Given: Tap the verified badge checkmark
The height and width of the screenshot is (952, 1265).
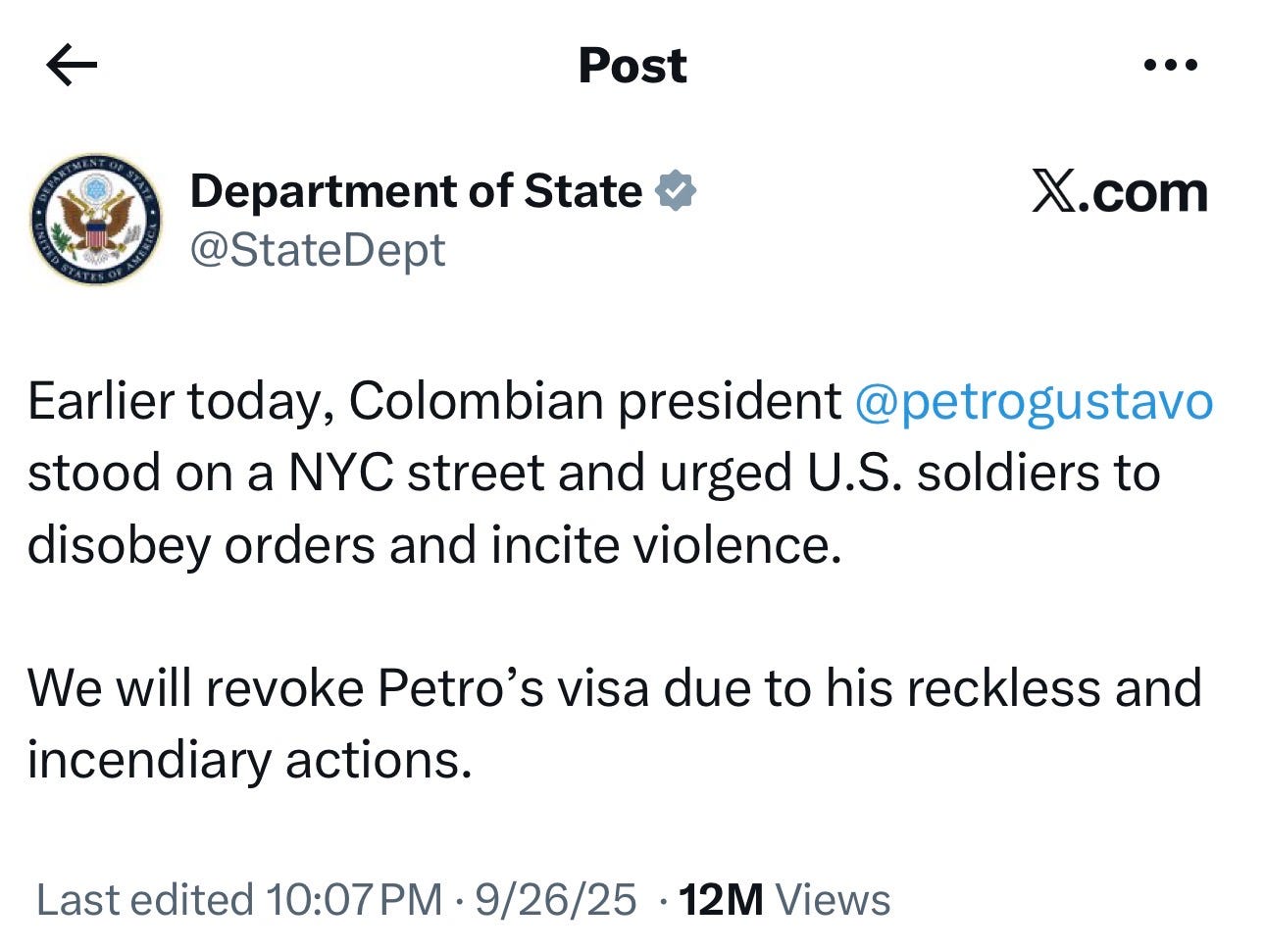Looking at the screenshot, I should [675, 190].
